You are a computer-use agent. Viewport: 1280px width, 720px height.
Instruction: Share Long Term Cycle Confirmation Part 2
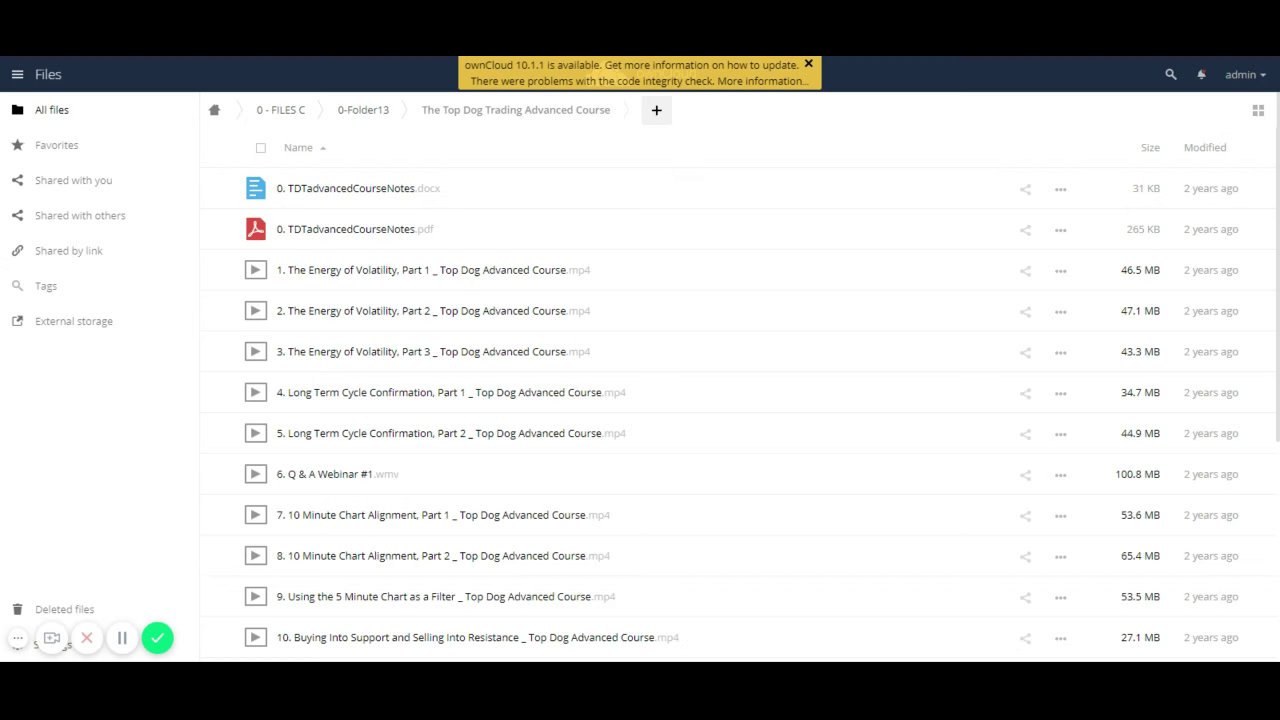pos(1025,434)
